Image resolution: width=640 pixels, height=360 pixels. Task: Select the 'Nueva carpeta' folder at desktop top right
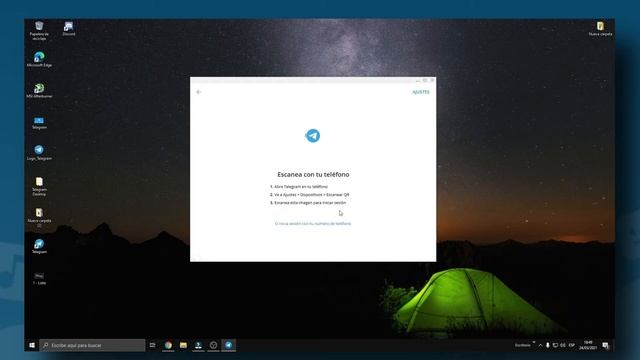click(x=600, y=29)
